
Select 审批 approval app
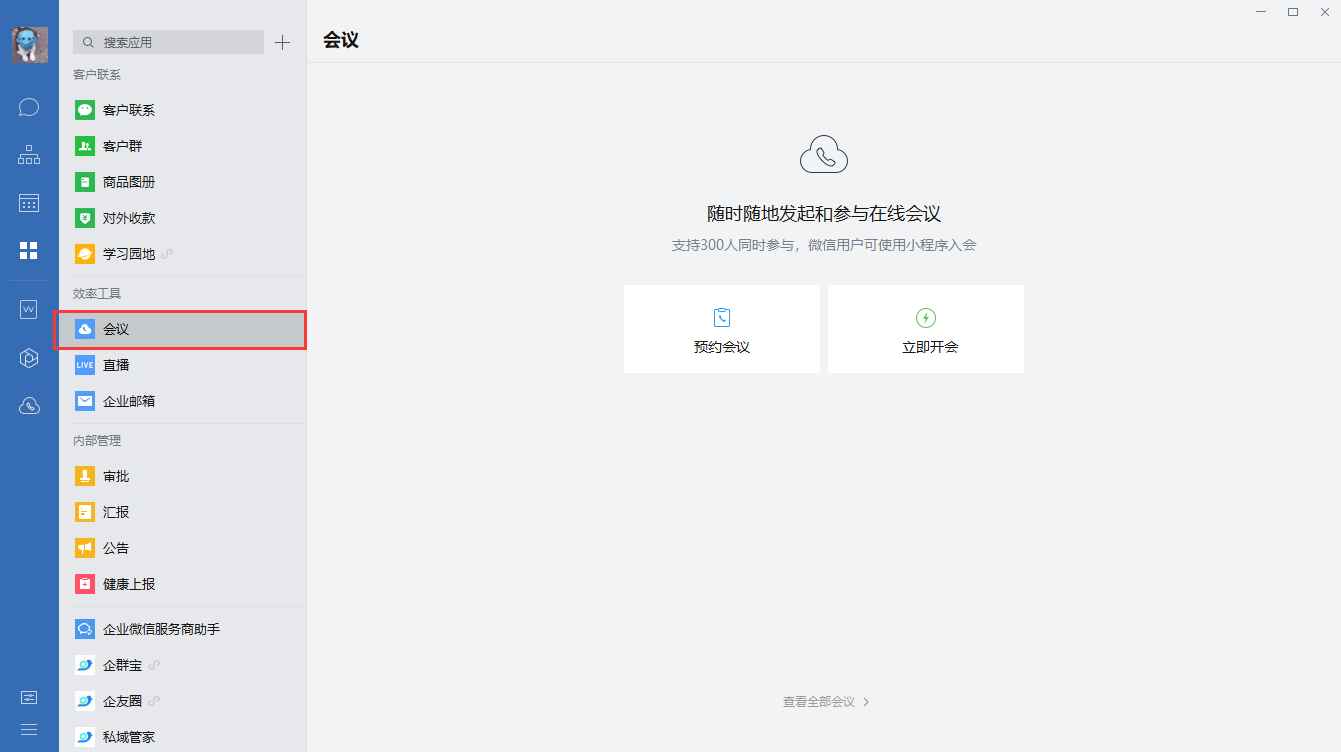click(116, 476)
